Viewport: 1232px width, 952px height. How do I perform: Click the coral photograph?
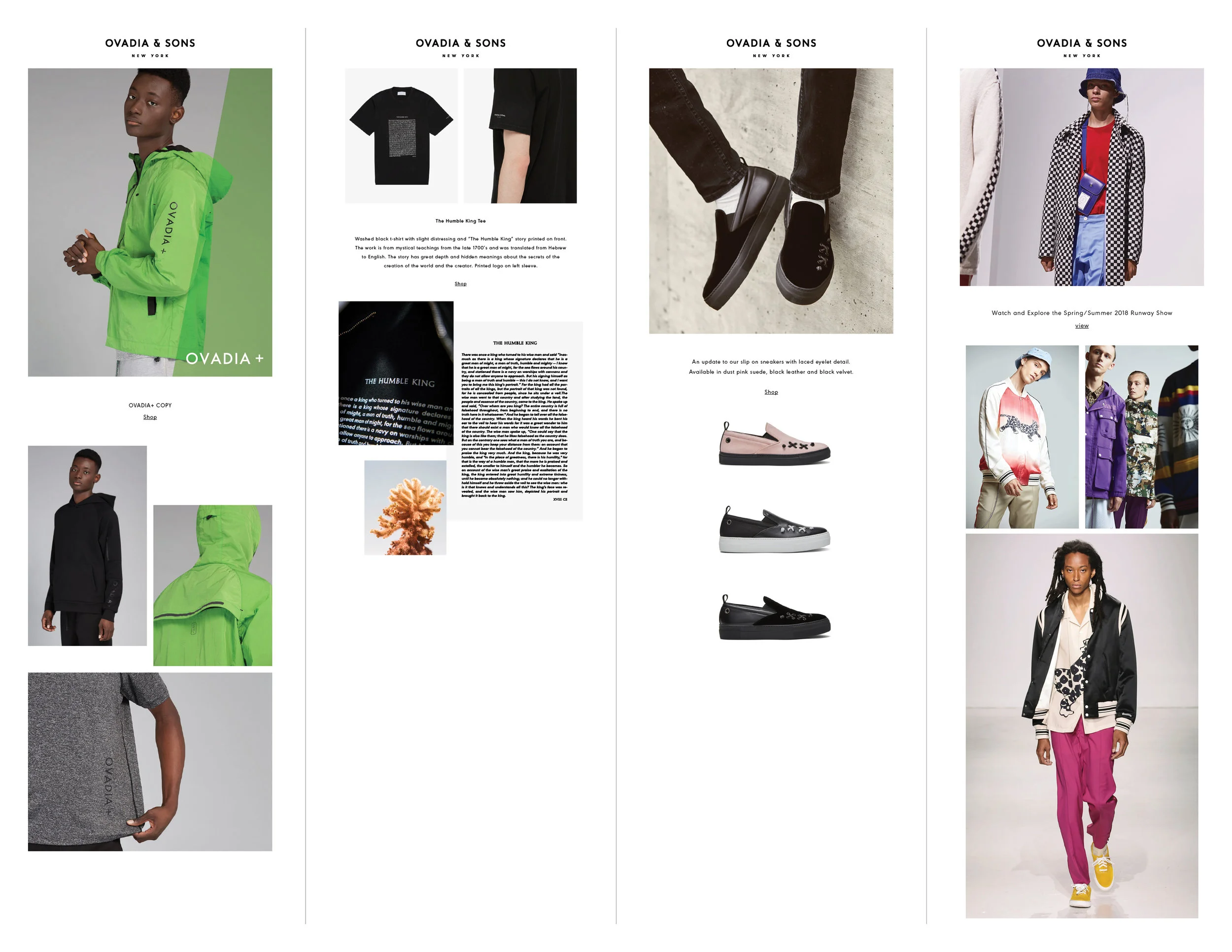[405, 508]
